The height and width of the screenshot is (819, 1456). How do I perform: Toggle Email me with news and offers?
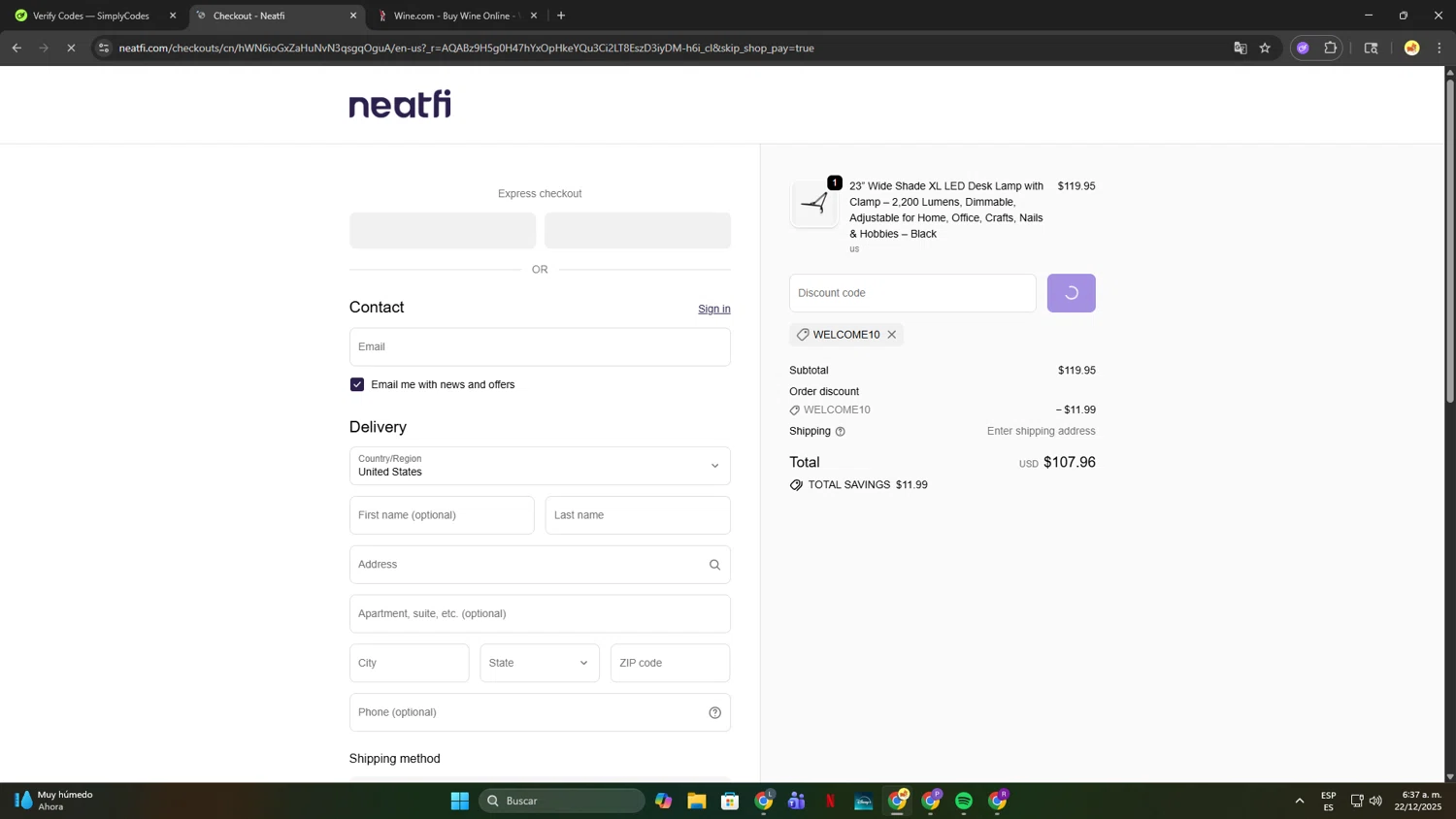click(x=357, y=385)
